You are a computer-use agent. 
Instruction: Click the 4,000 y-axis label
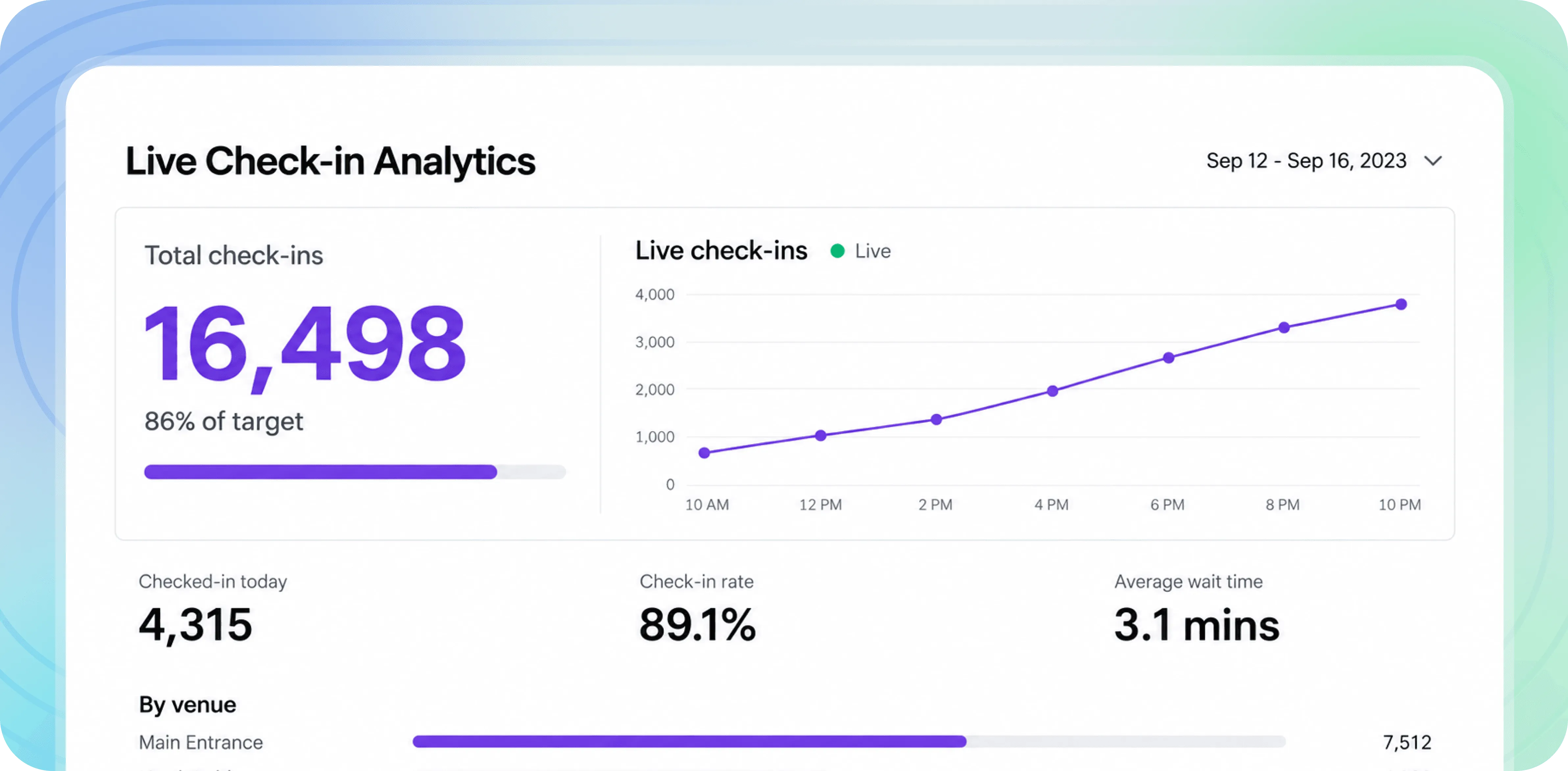655,295
